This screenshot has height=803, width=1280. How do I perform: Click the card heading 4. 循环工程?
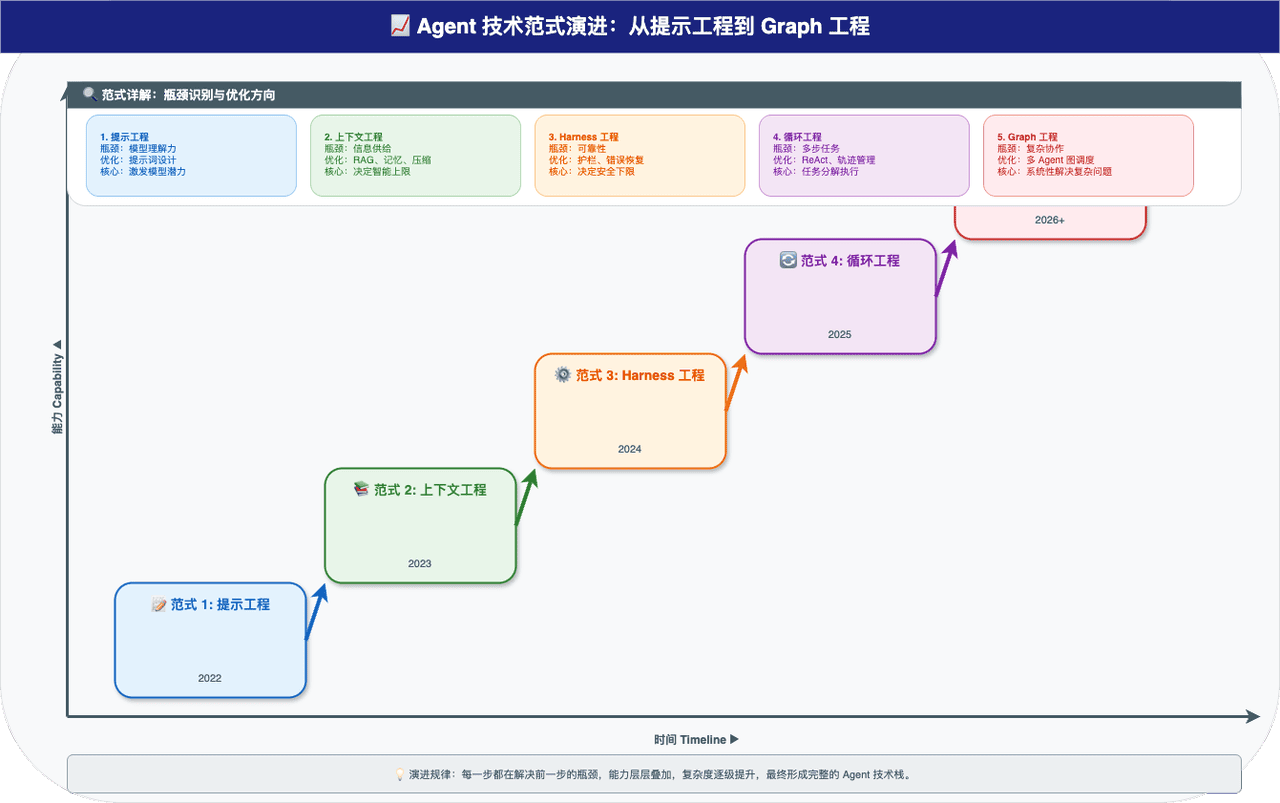coord(797,137)
